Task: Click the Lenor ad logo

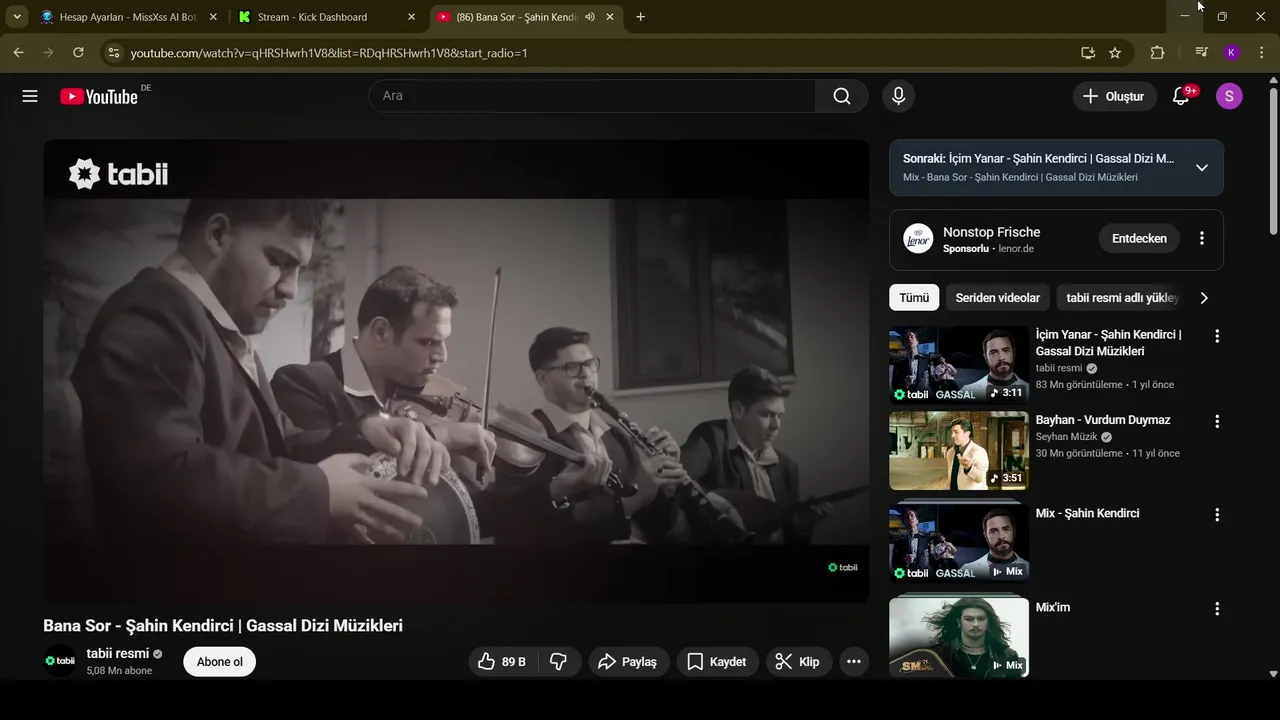Action: pos(918,238)
